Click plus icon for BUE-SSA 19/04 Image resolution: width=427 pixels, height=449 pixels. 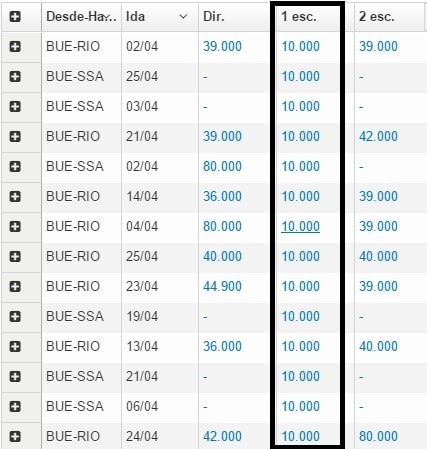[15, 316]
